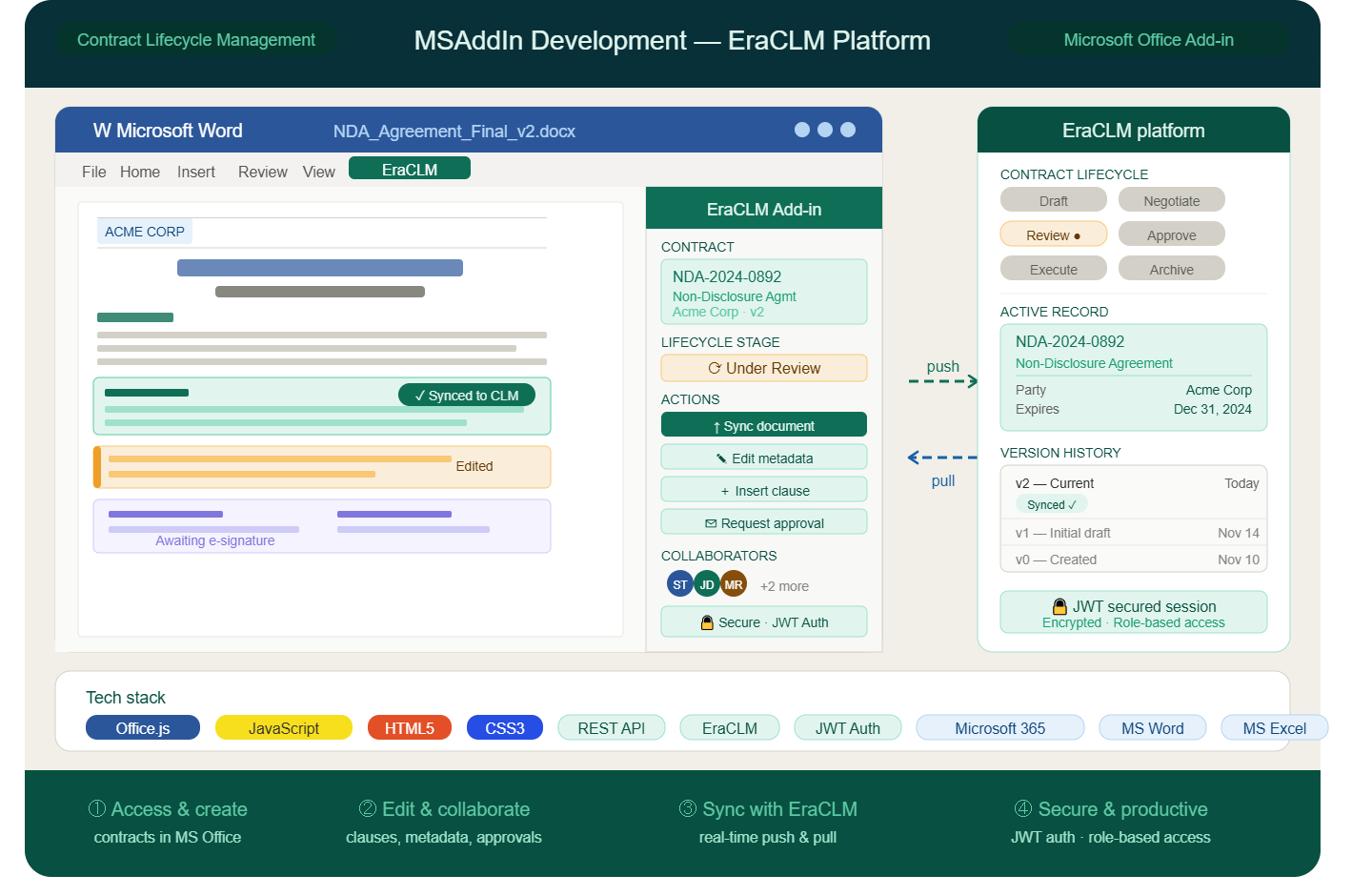Viewport: 1372px width, 896px height.
Task: Select the Archive lifecycle stage
Action: coord(1172,269)
